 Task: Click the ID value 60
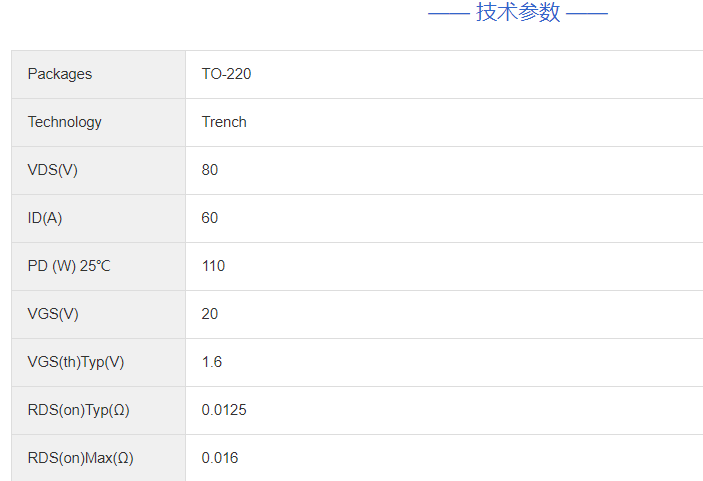(210, 218)
